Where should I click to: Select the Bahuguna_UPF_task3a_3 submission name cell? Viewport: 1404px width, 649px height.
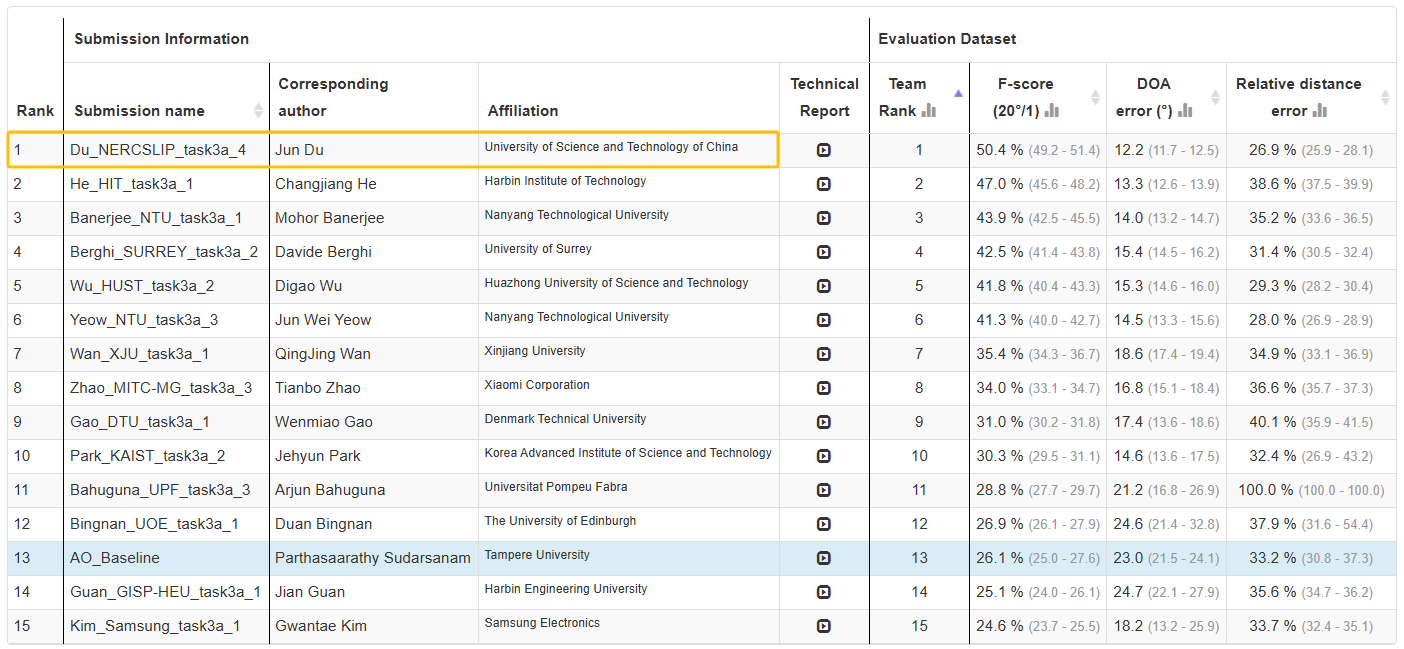160,490
